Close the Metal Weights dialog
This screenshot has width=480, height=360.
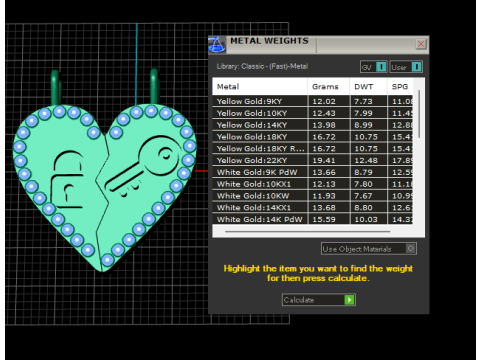421,44
